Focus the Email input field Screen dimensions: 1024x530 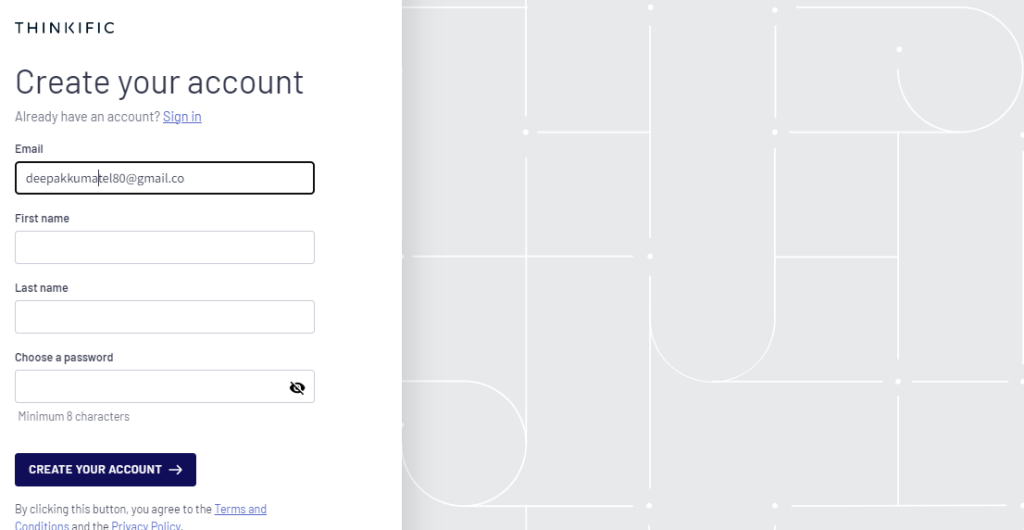165,178
